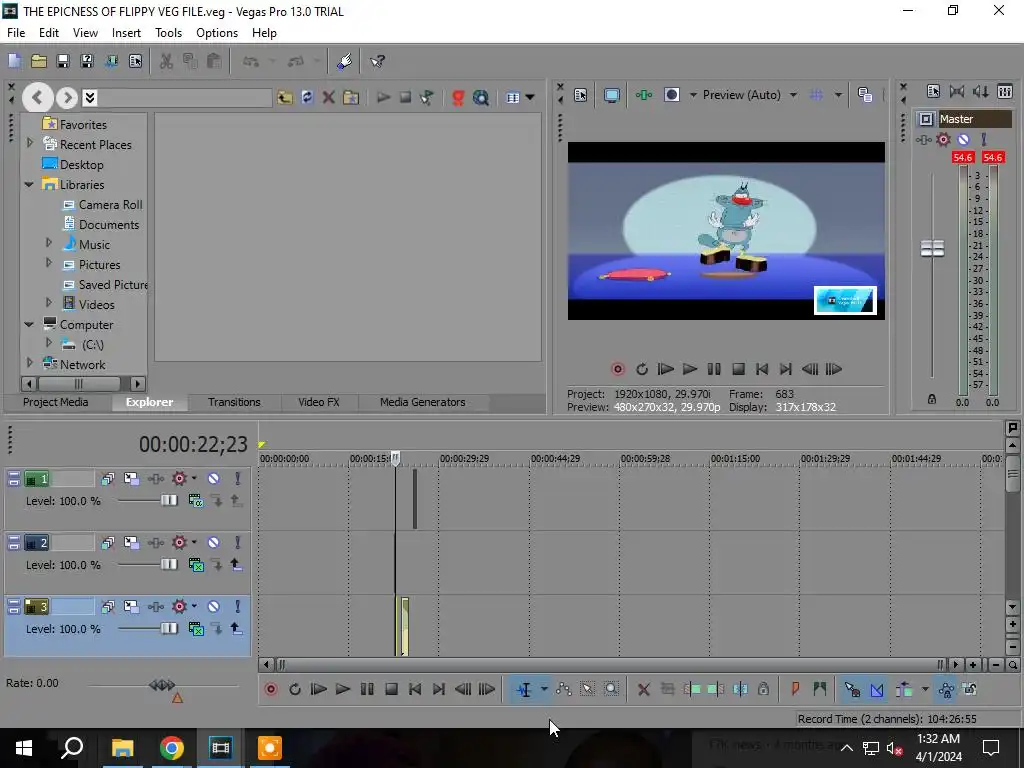Save the project with the floppy disk icon
The width and height of the screenshot is (1024, 768).
coord(63,61)
